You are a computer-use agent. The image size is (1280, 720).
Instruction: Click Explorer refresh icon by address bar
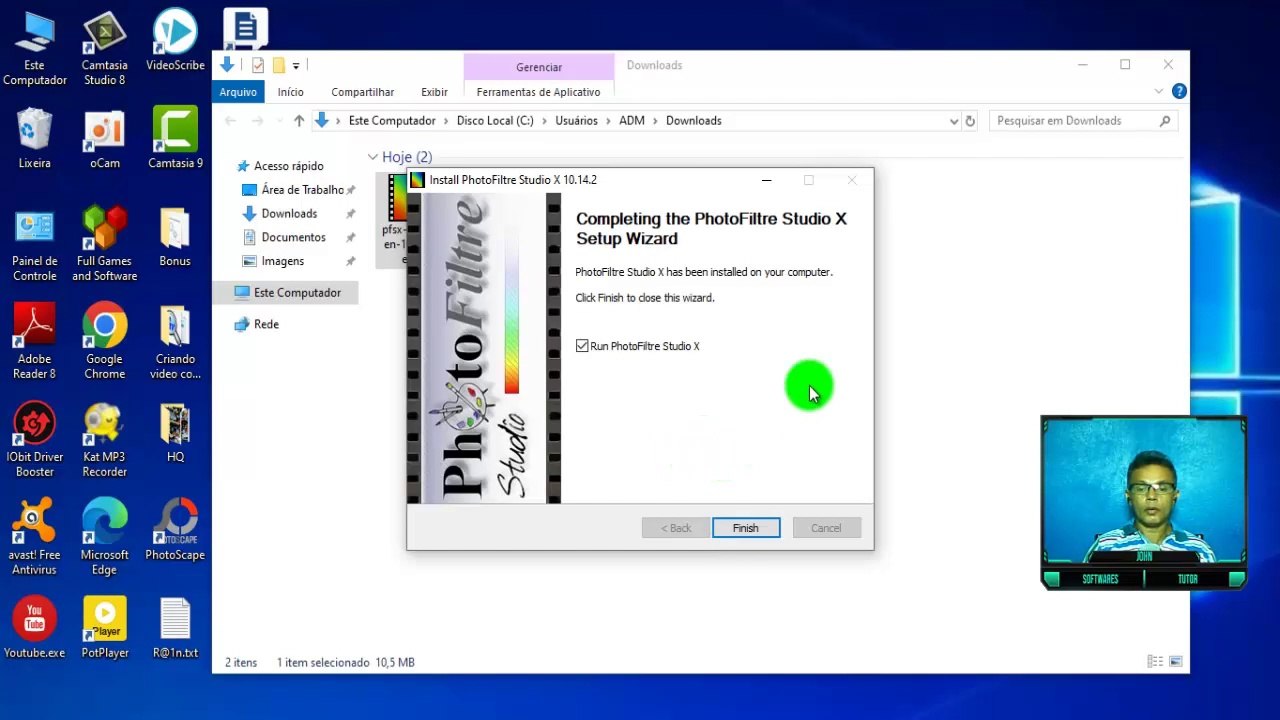click(969, 121)
